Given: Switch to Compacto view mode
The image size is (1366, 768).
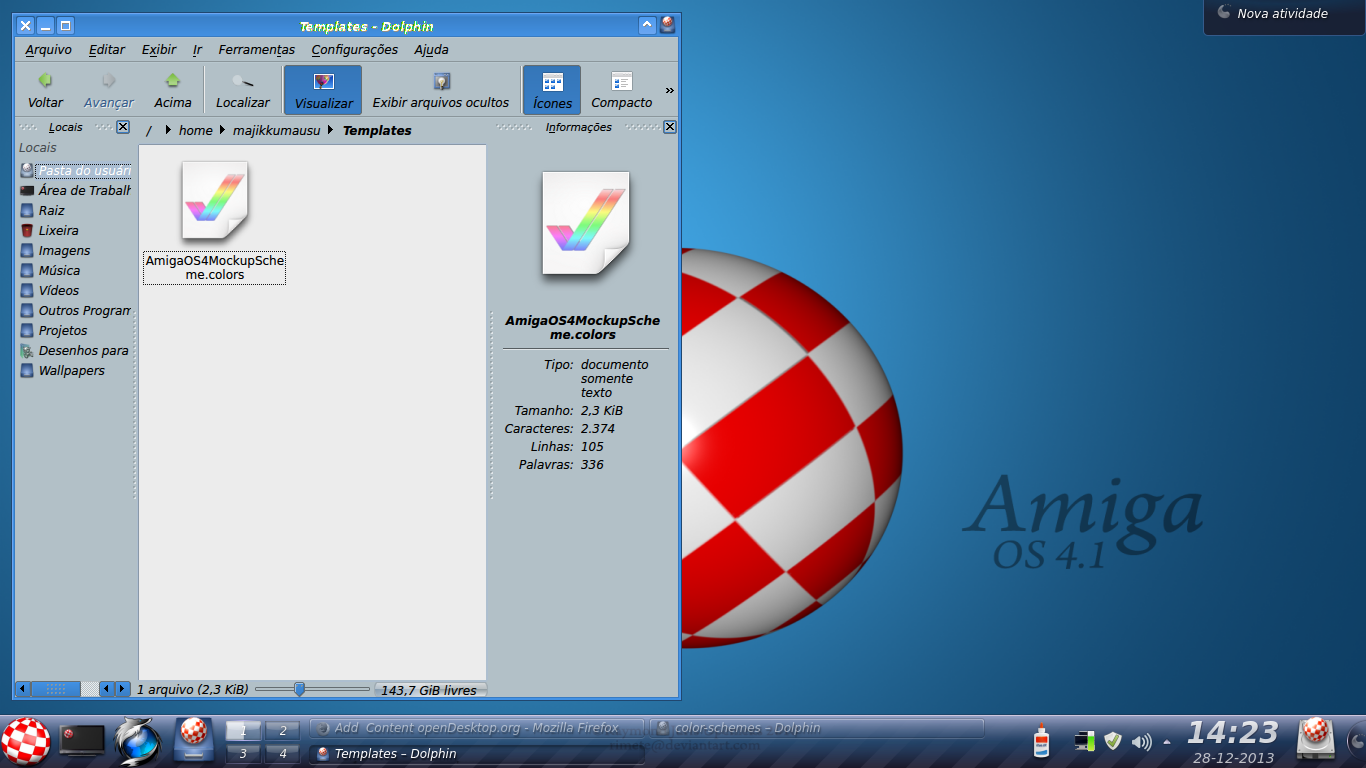Looking at the screenshot, I should 621,90.
